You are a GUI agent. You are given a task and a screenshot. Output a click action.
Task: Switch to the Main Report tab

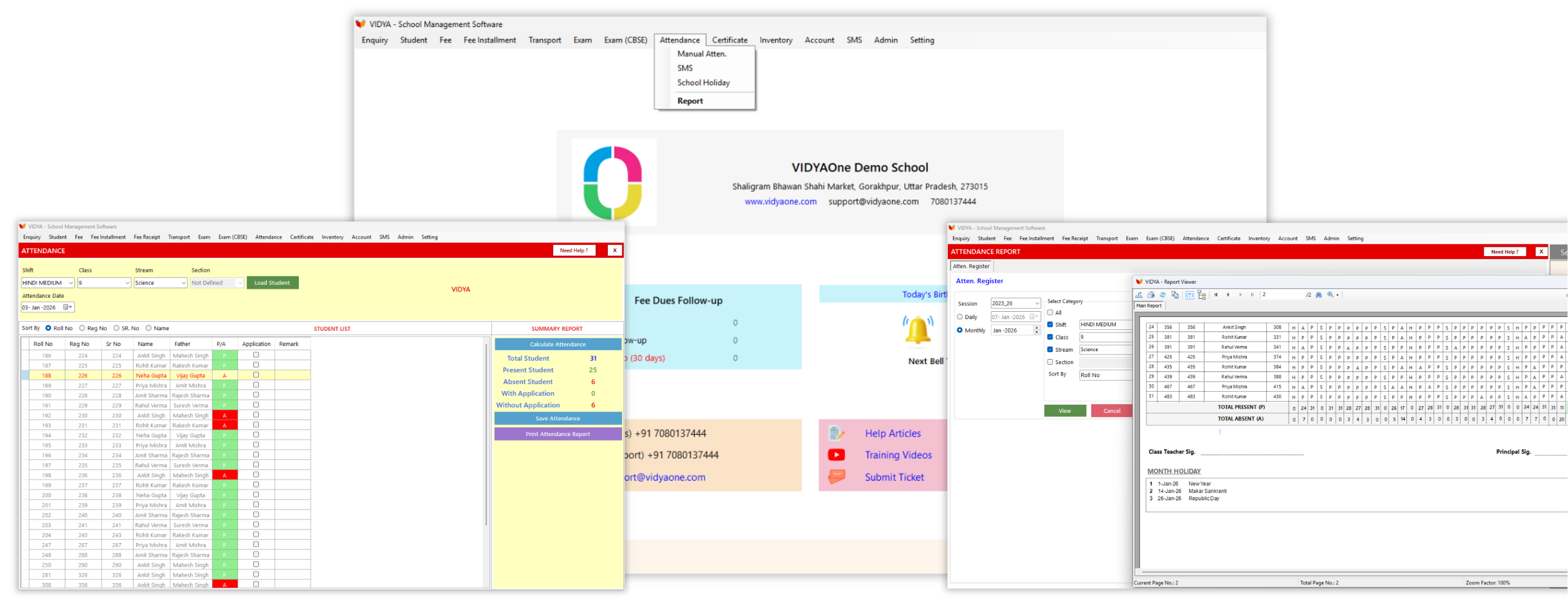1149,306
